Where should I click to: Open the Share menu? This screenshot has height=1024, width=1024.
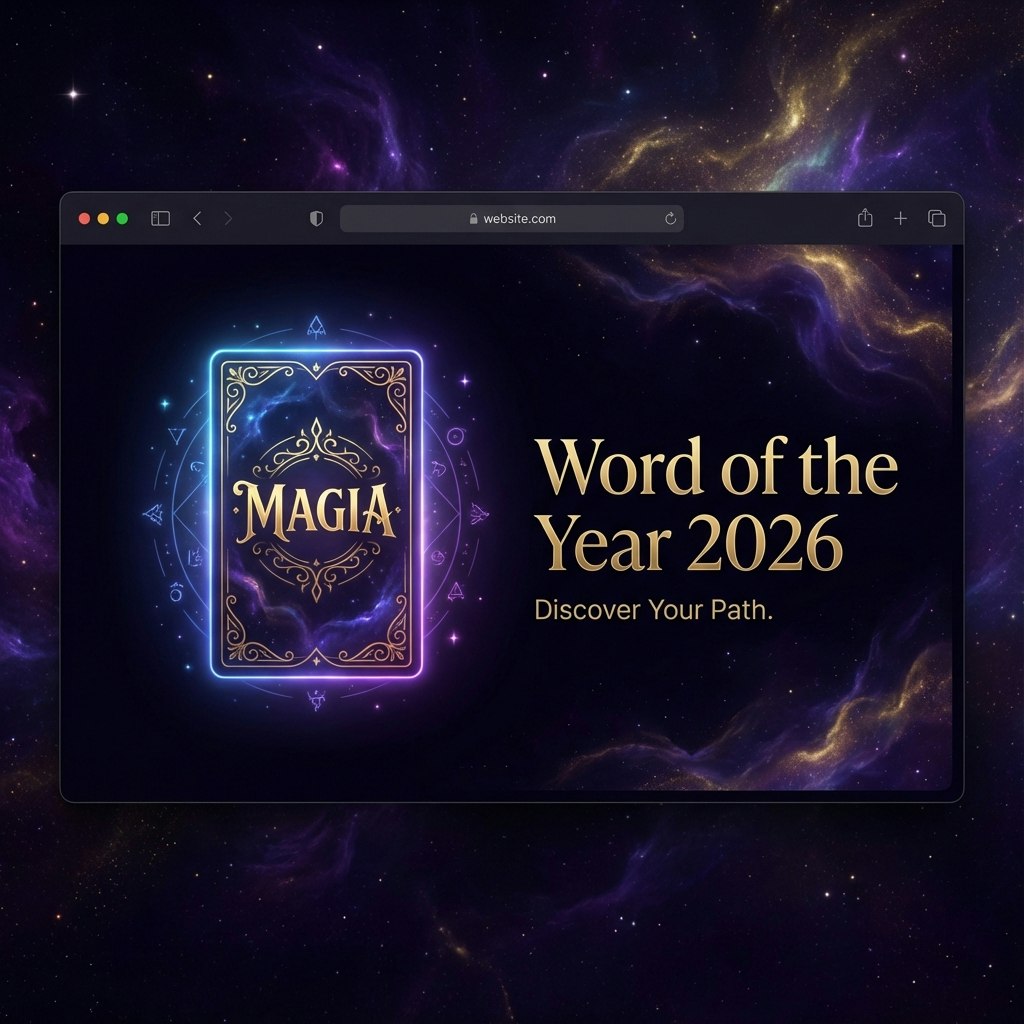click(865, 218)
